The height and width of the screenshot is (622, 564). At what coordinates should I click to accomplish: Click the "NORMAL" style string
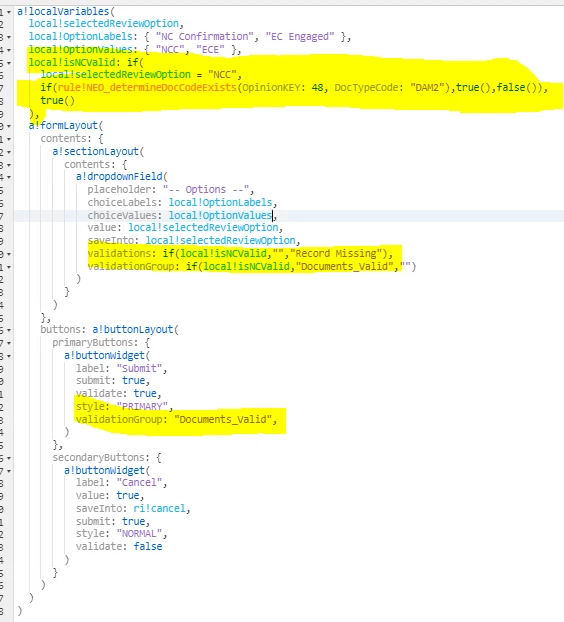click(139, 533)
